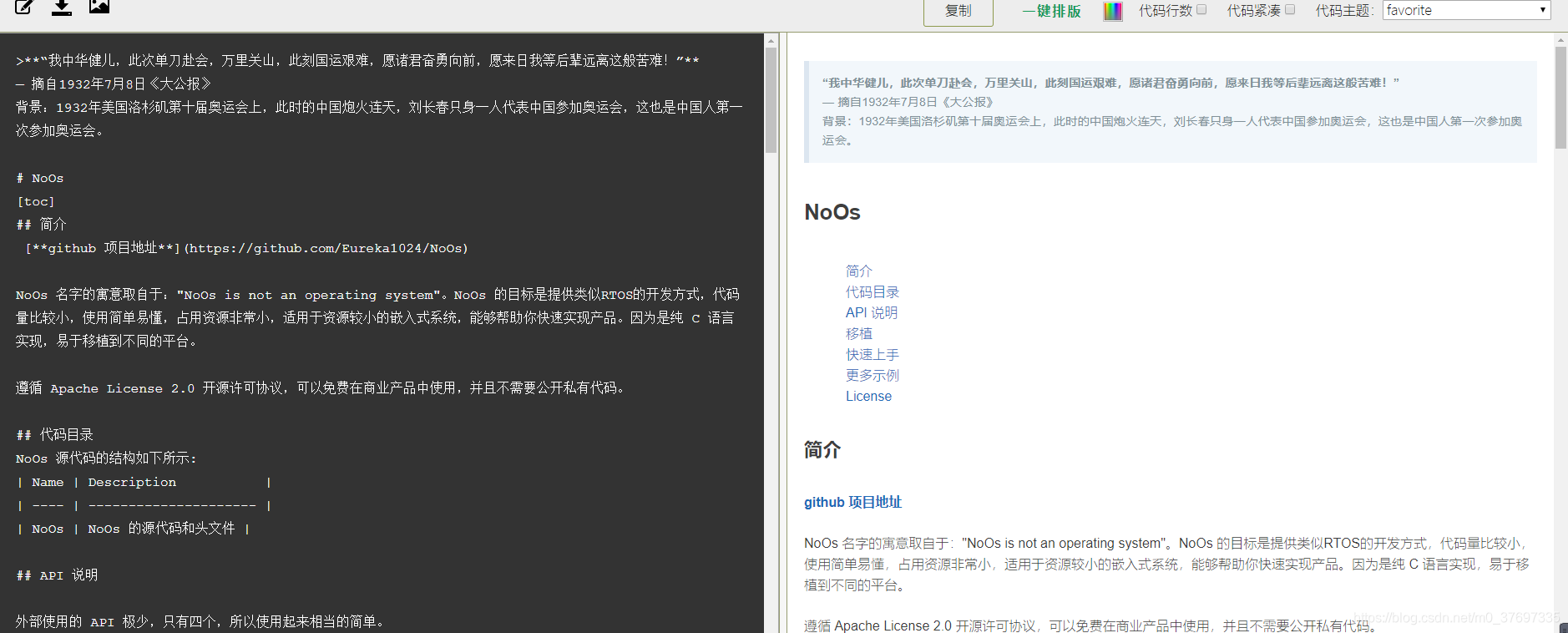Go to API 说明 in table of contents
The width and height of the screenshot is (1568, 633).
pos(872,312)
